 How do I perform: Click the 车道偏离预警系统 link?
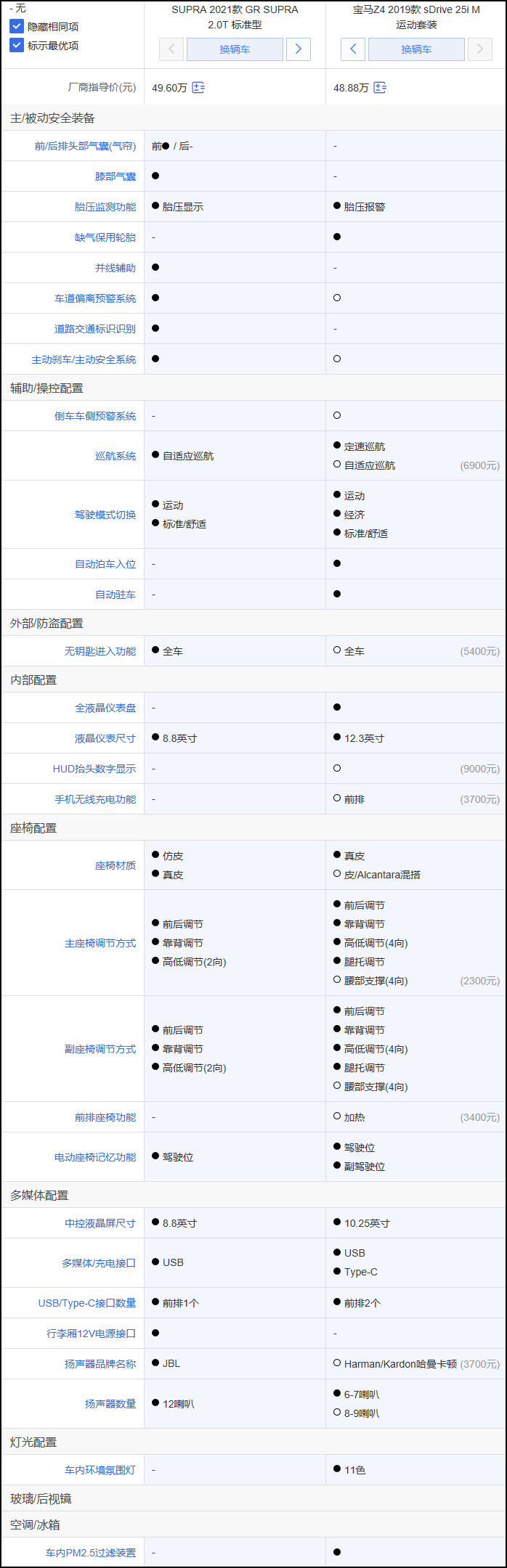coord(95,298)
